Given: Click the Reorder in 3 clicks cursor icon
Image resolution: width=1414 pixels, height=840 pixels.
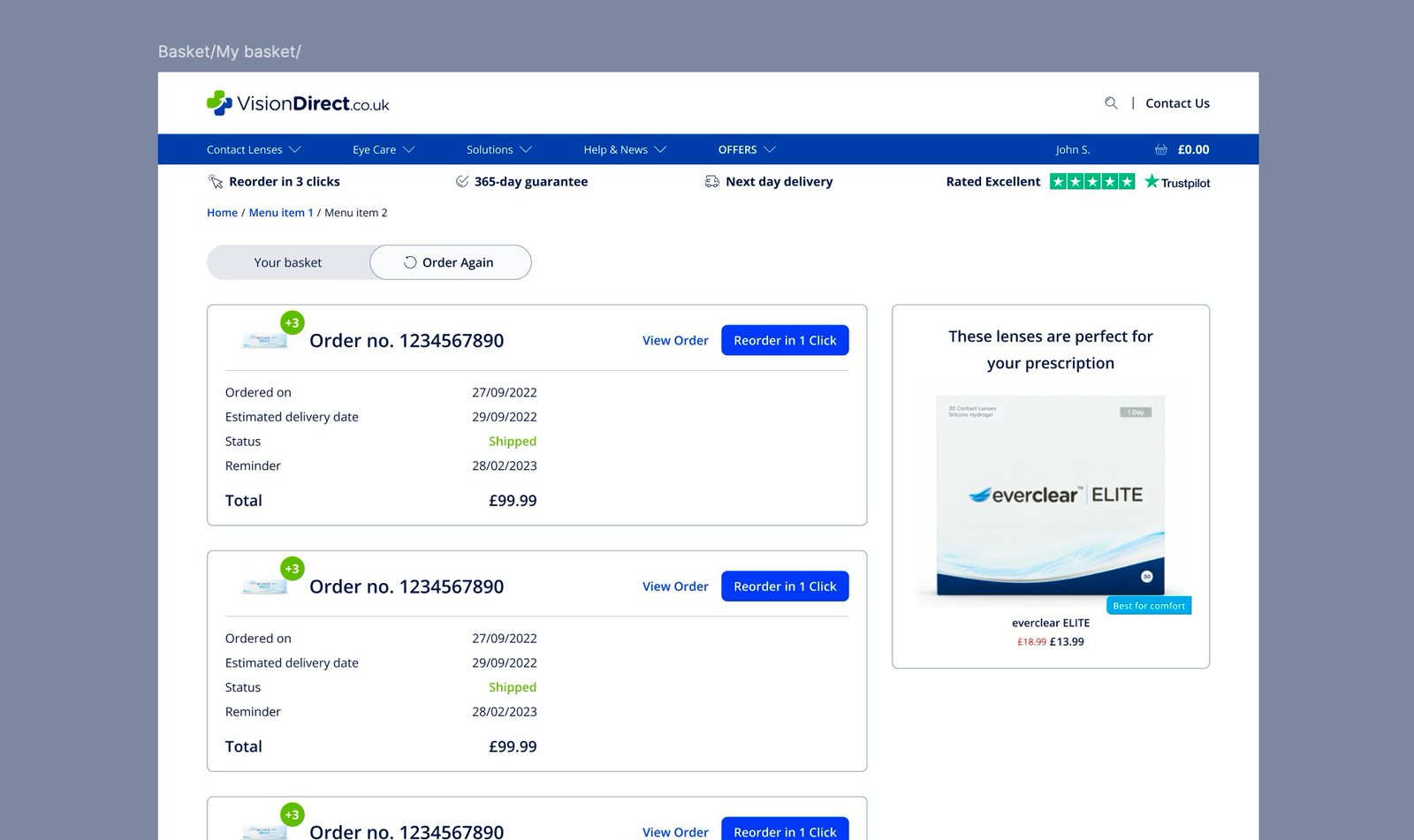Looking at the screenshot, I should pos(216,182).
